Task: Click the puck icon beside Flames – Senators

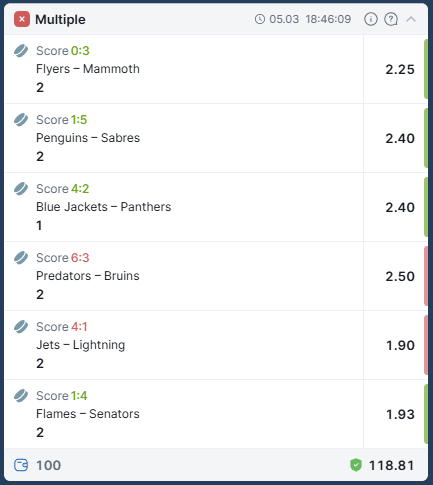Action: (21, 396)
